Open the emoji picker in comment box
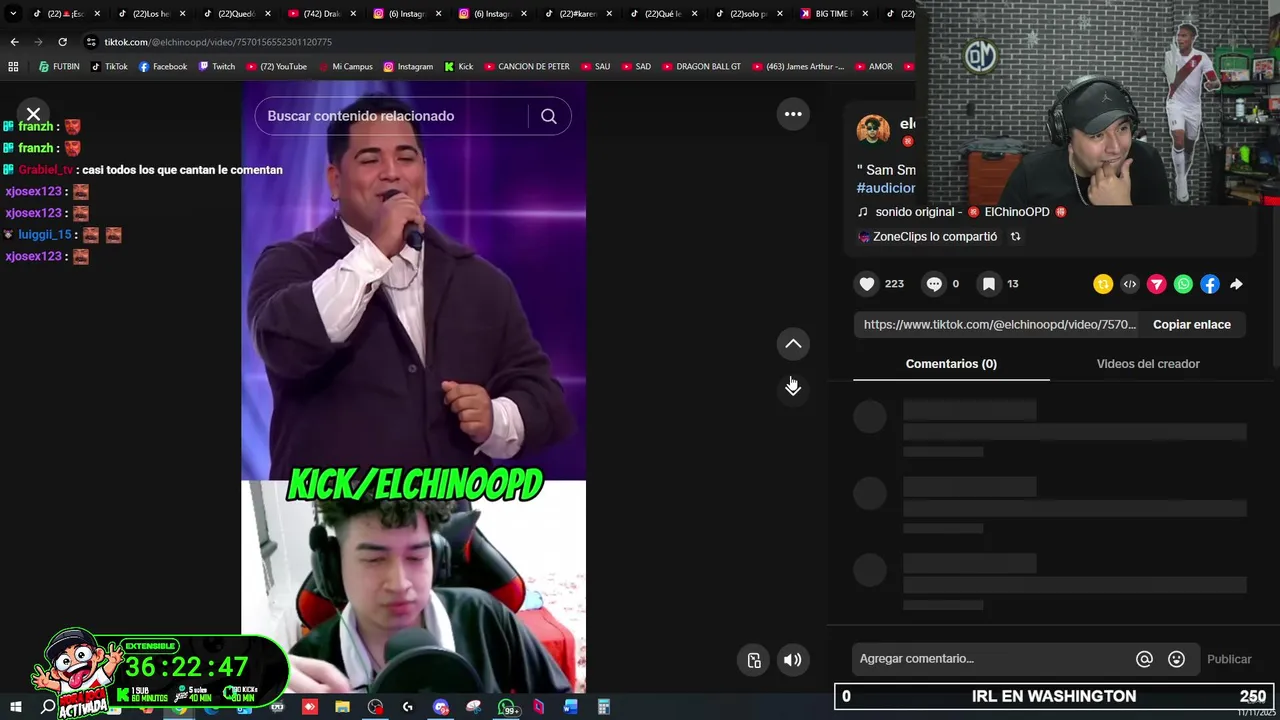This screenshot has height=720, width=1280. (1176, 659)
